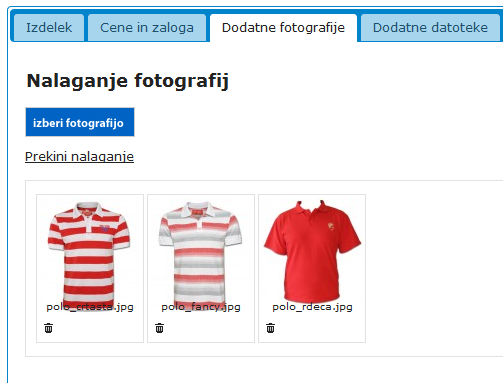This screenshot has width=503, height=383.
Task: Click the collar of the faded striped polo
Action: [x=200, y=211]
